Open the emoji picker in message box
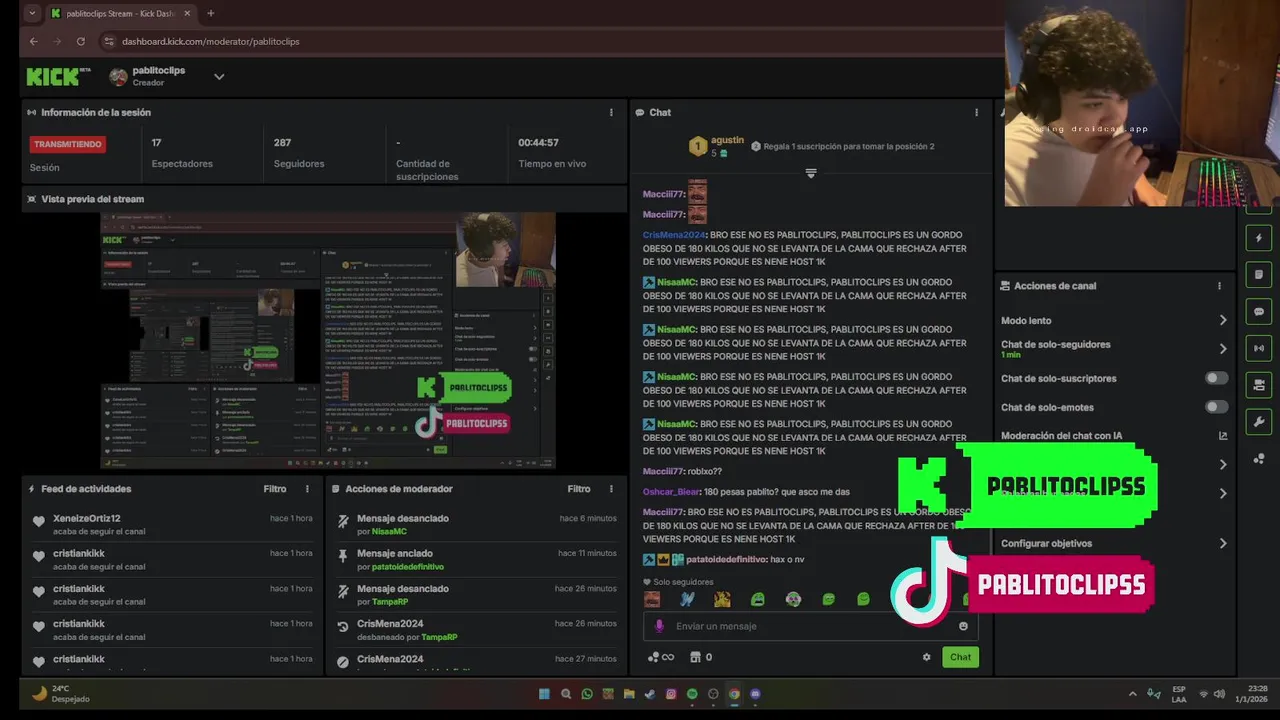The height and width of the screenshot is (720, 1280). point(963,626)
